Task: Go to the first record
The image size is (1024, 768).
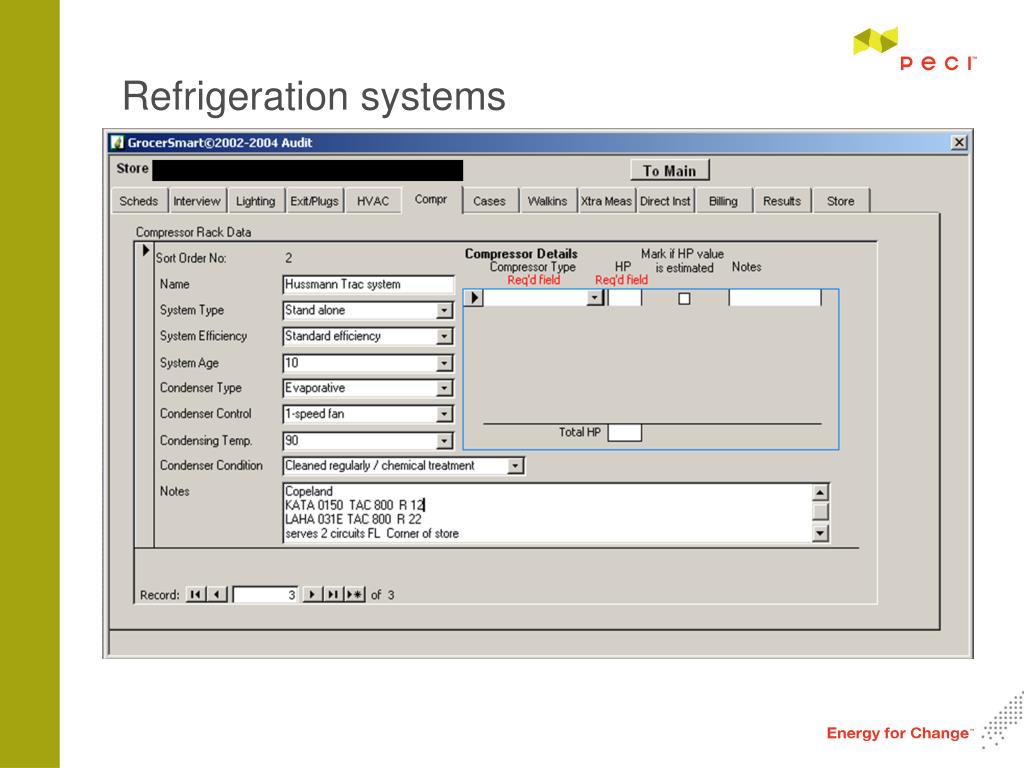Action: point(195,594)
